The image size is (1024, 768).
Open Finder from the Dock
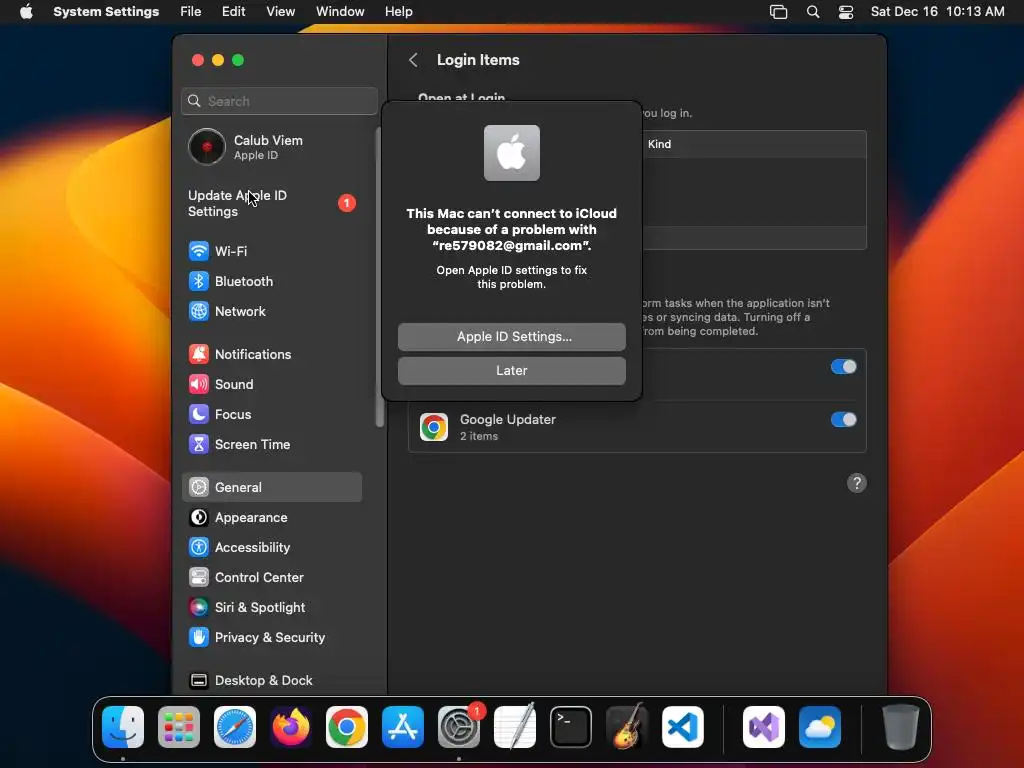[x=123, y=727]
